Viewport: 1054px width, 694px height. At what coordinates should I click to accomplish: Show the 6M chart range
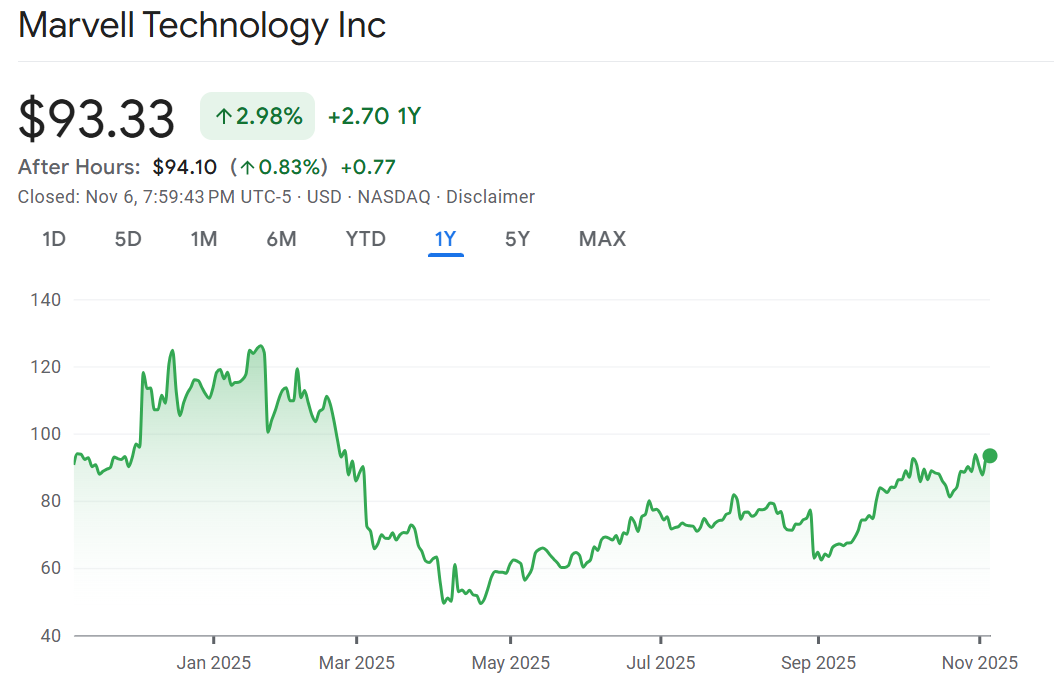[281, 239]
